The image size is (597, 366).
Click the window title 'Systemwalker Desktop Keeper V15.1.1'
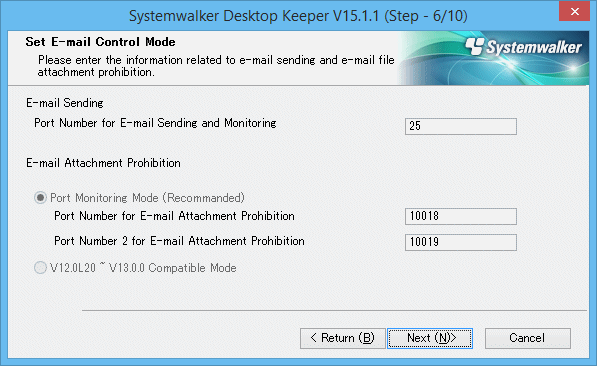[254, 16]
